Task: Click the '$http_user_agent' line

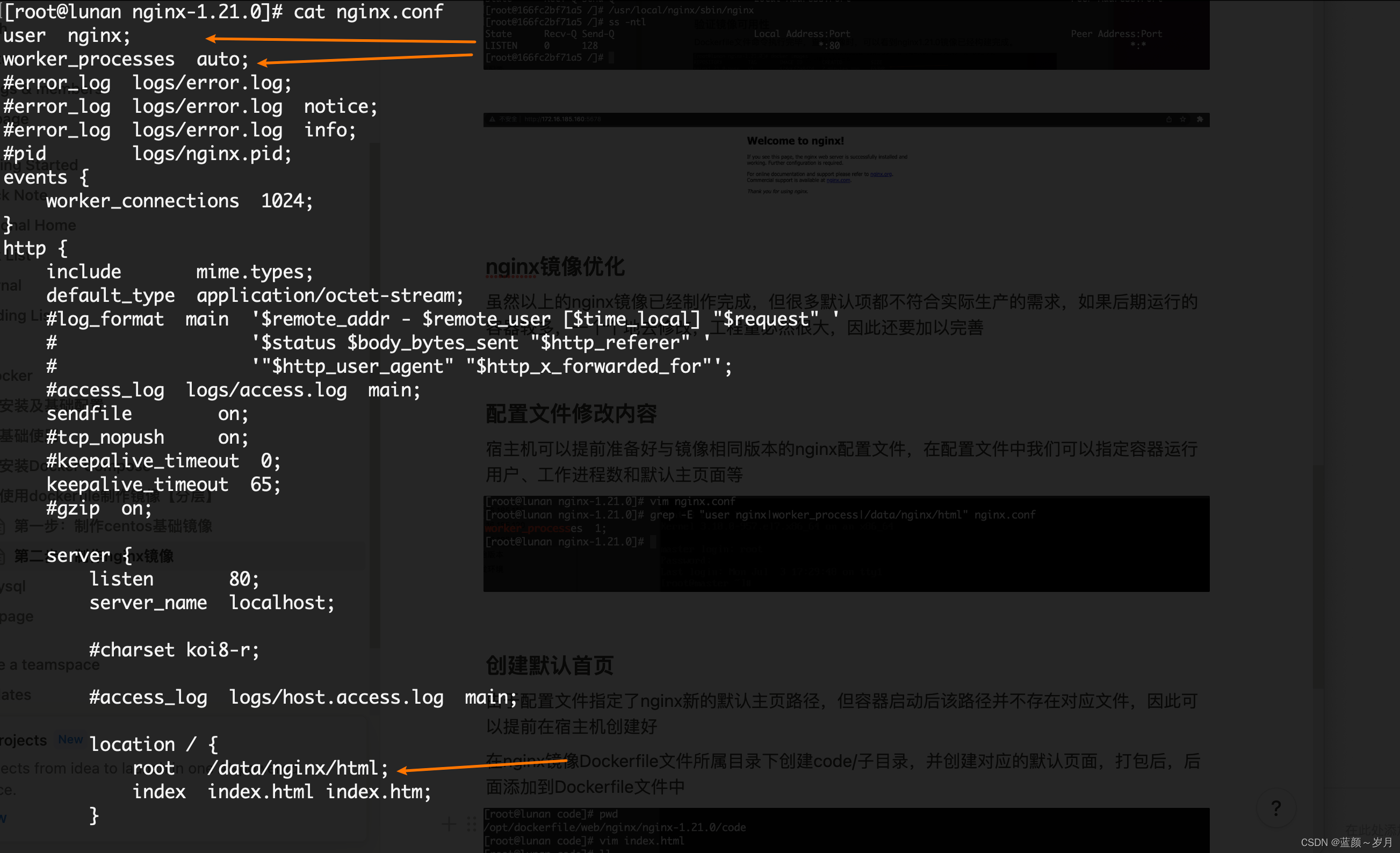Action: [x=389, y=366]
